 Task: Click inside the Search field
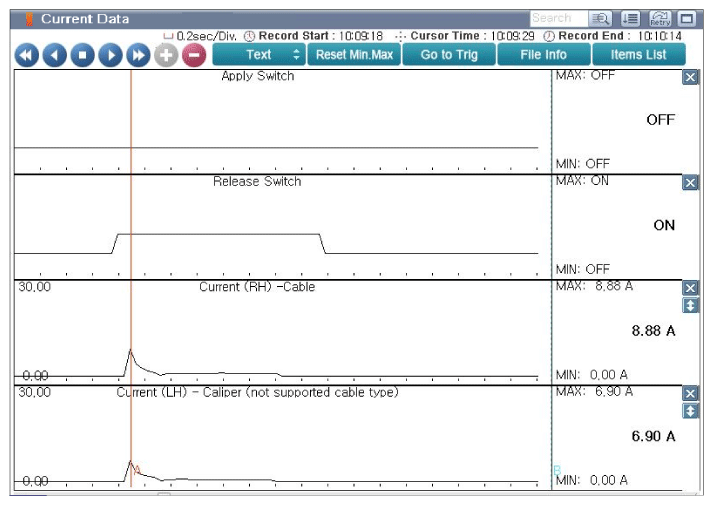tap(558, 18)
